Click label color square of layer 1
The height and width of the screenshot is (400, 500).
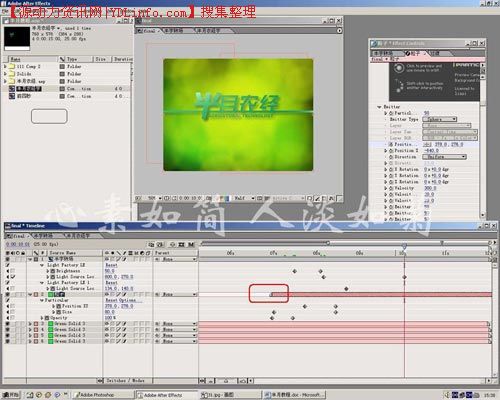tap(36, 259)
